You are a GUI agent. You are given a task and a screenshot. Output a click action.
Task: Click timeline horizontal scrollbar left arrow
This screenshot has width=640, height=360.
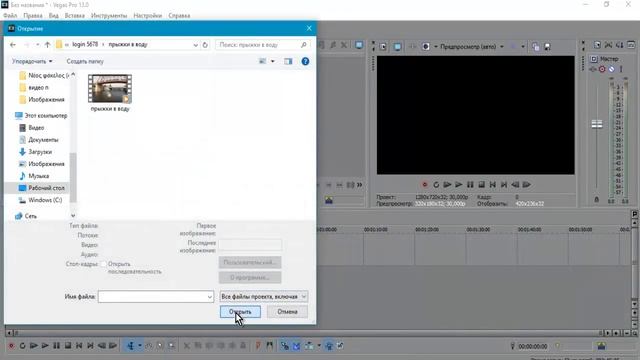coord(9,333)
